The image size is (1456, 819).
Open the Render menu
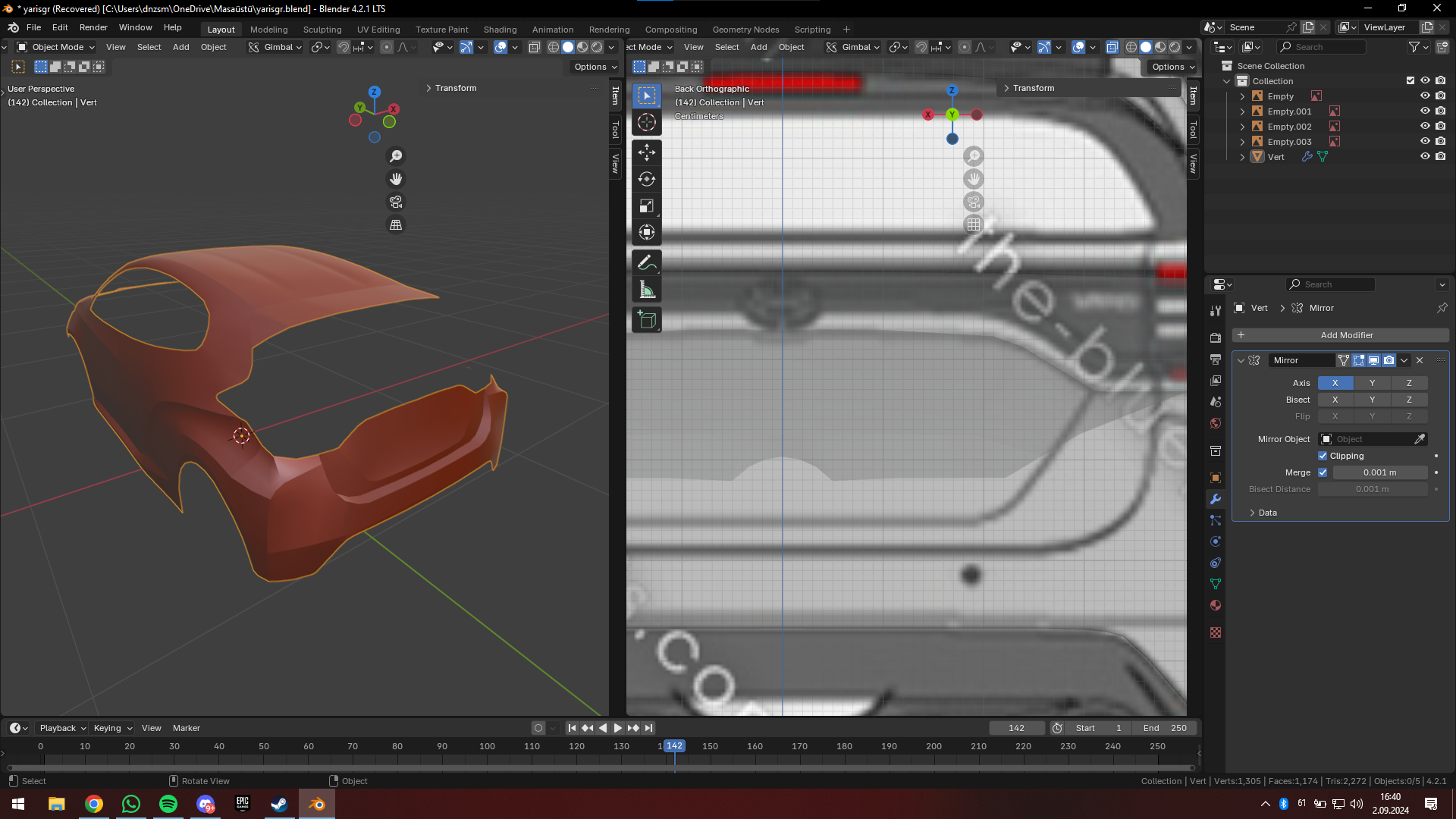coord(93,27)
